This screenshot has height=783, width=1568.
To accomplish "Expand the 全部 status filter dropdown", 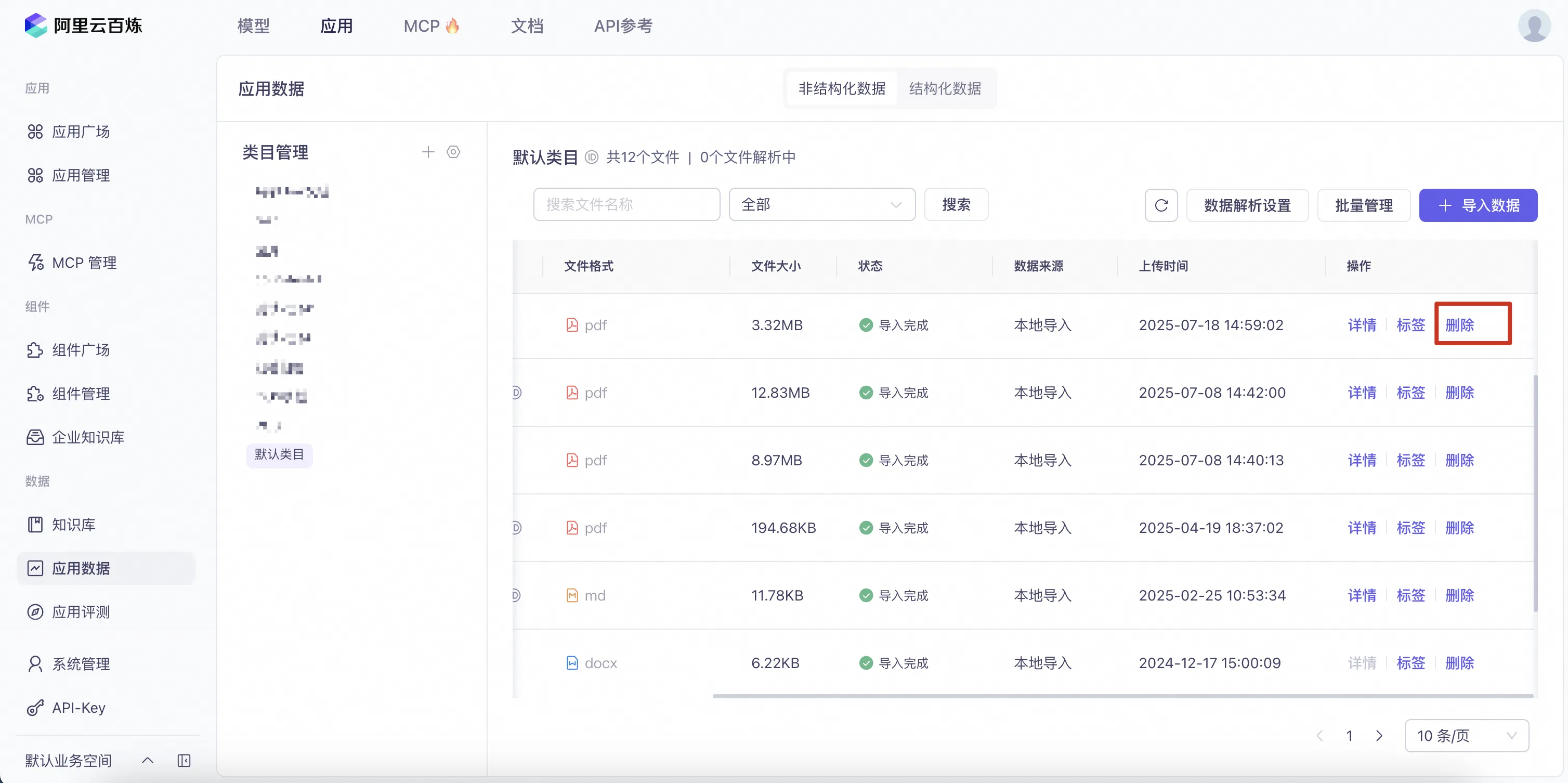I will click(x=822, y=204).
